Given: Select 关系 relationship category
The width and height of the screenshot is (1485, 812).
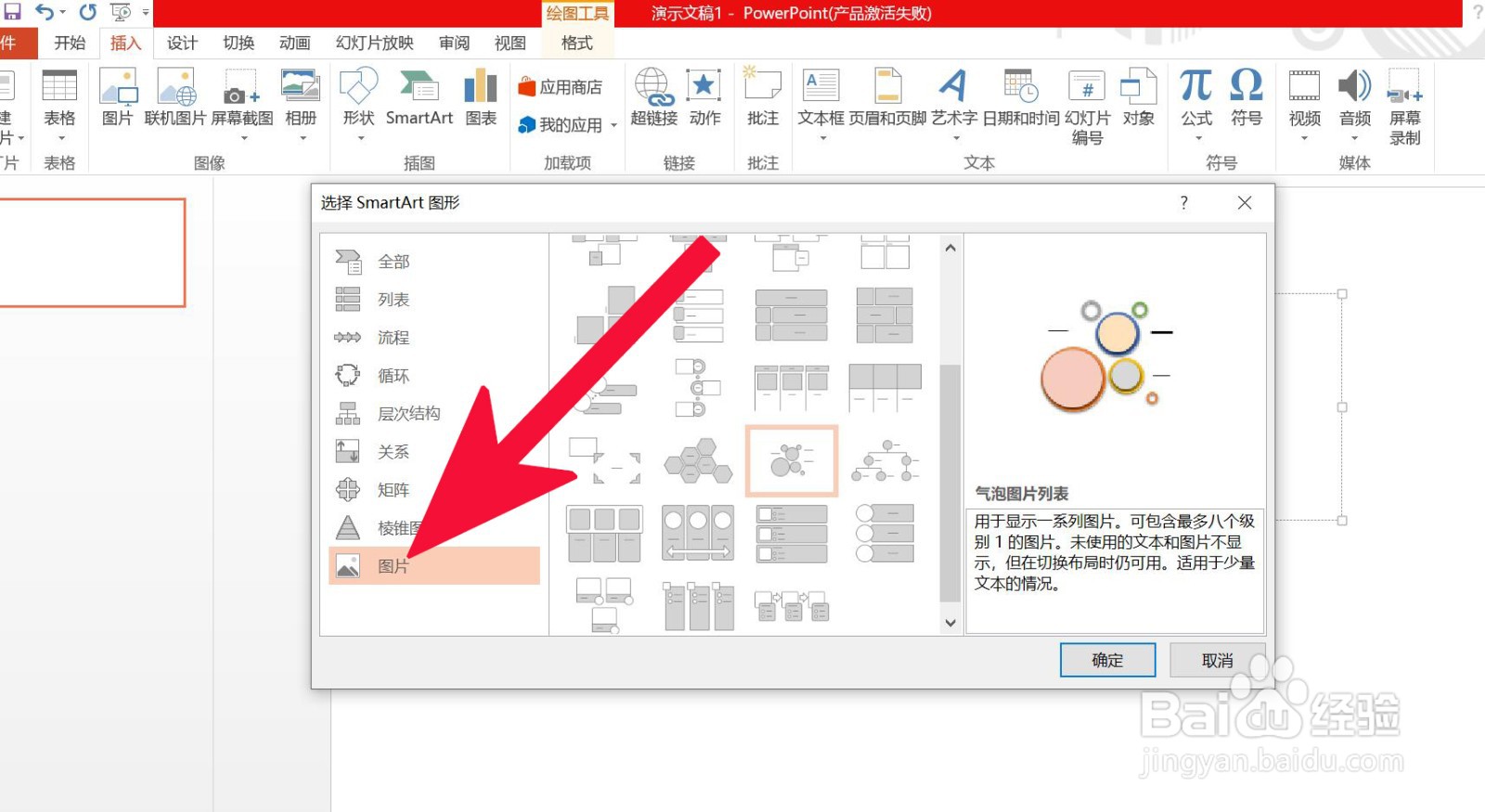Looking at the screenshot, I should click(x=434, y=452).
